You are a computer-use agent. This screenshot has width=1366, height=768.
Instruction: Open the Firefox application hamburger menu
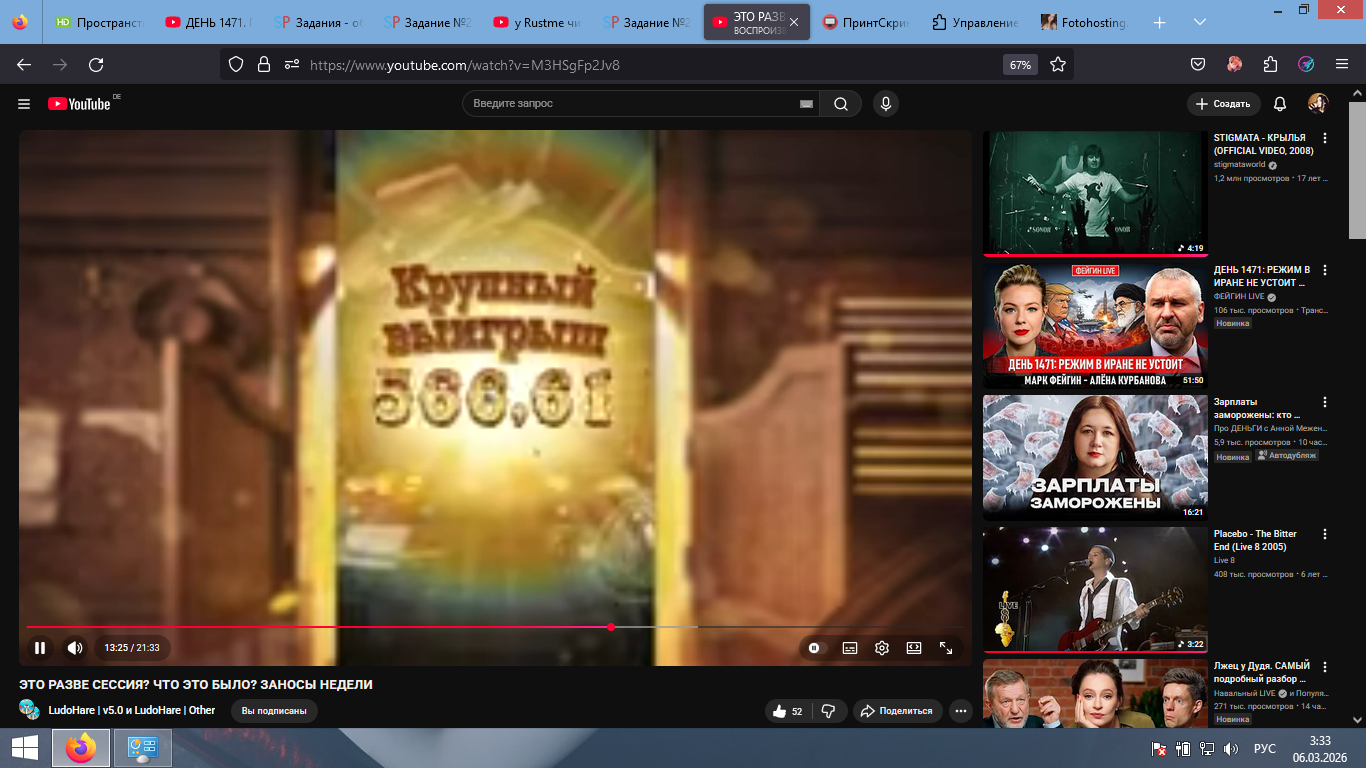[1342, 64]
